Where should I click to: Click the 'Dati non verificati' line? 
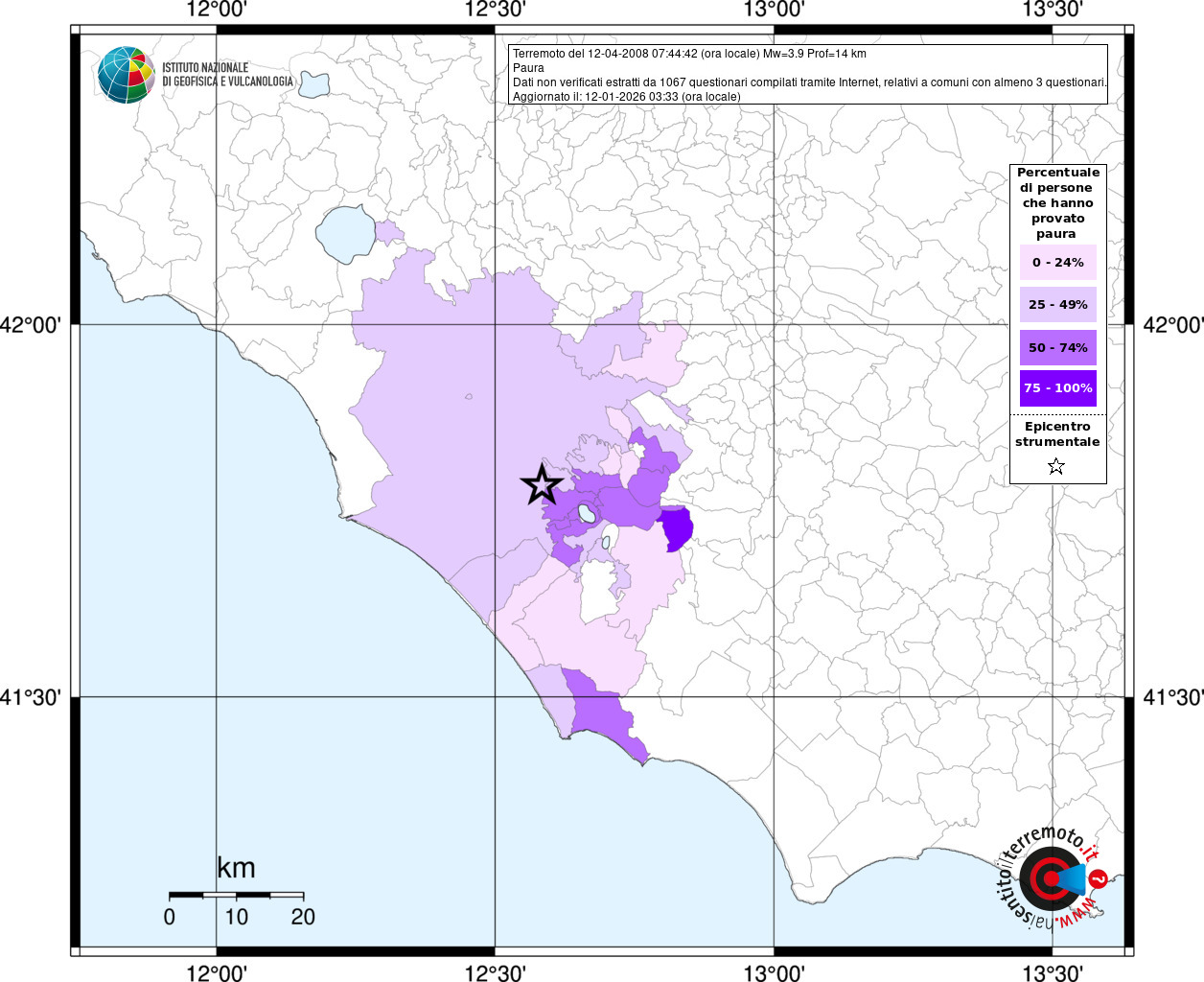pos(809,82)
